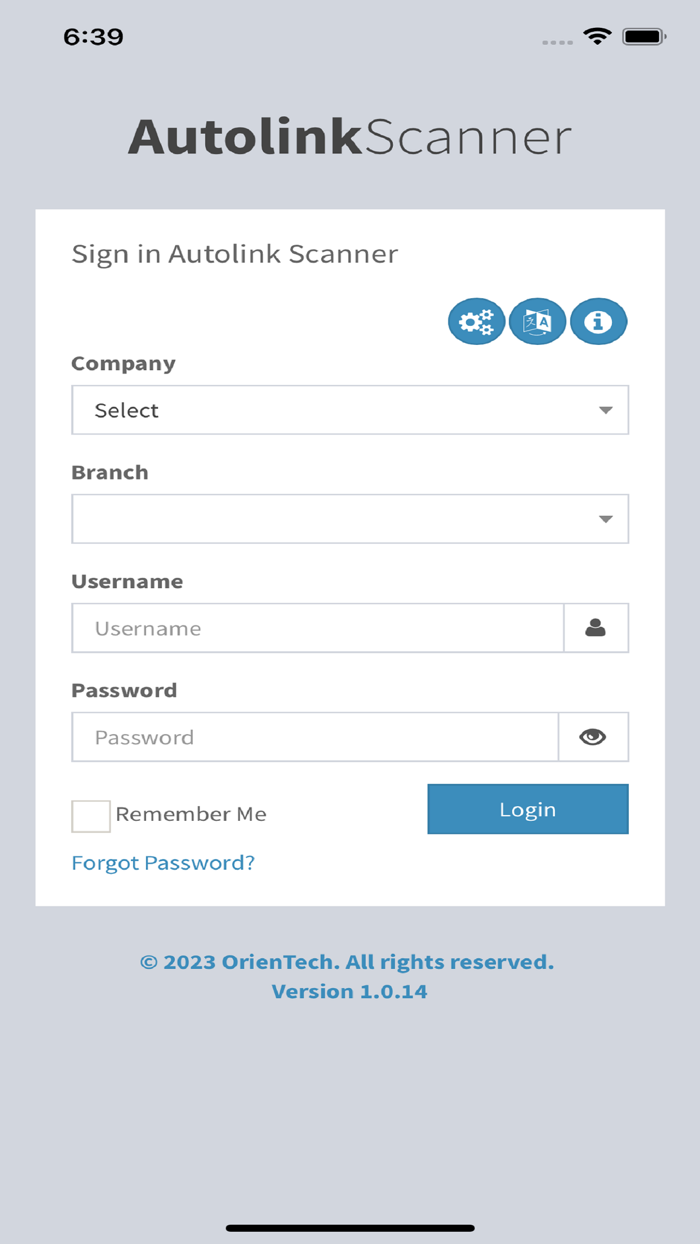
Task: Click the Company dropdown arrow
Action: [x=605, y=410]
